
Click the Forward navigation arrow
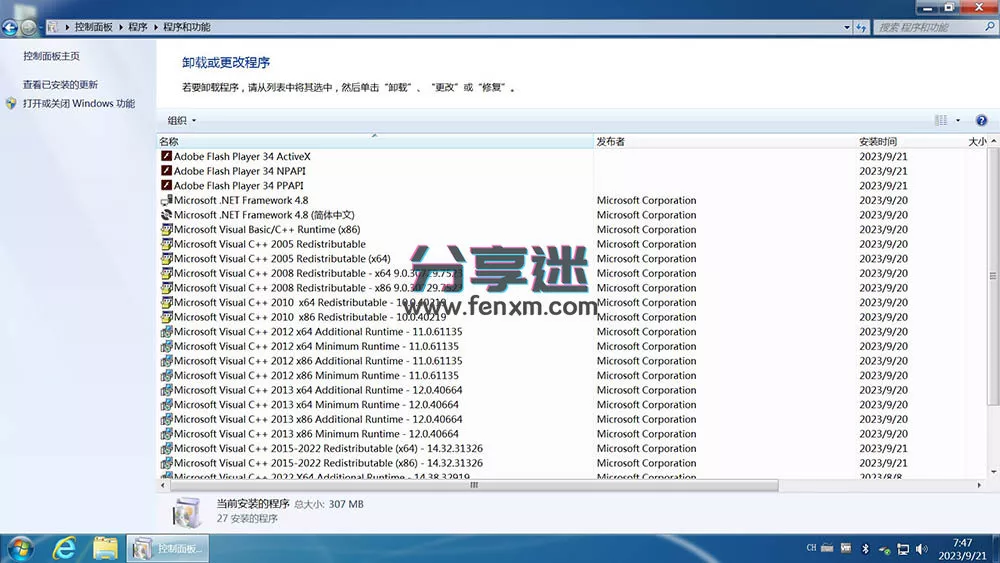point(28,27)
